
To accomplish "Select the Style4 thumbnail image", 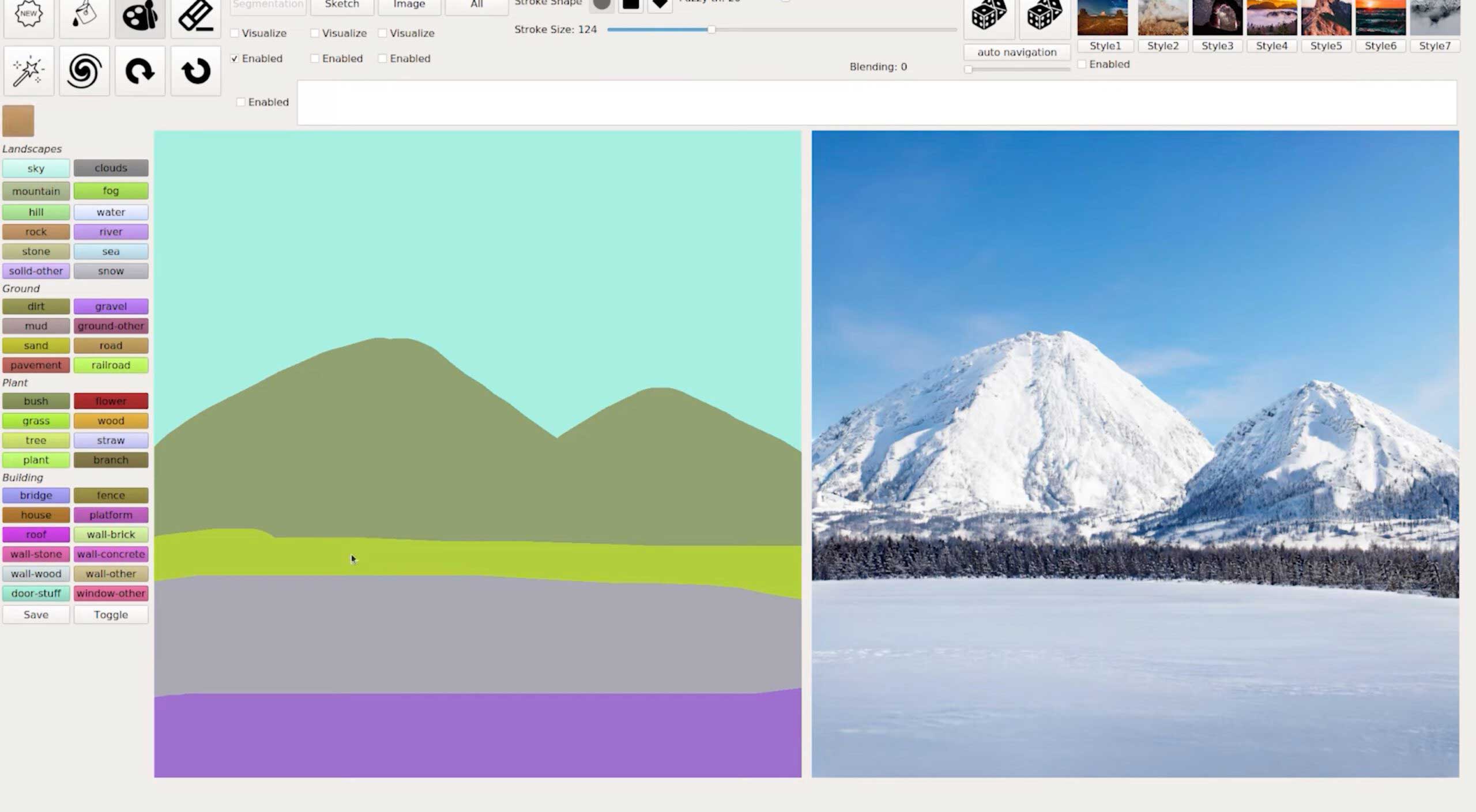I will coord(1271,17).
